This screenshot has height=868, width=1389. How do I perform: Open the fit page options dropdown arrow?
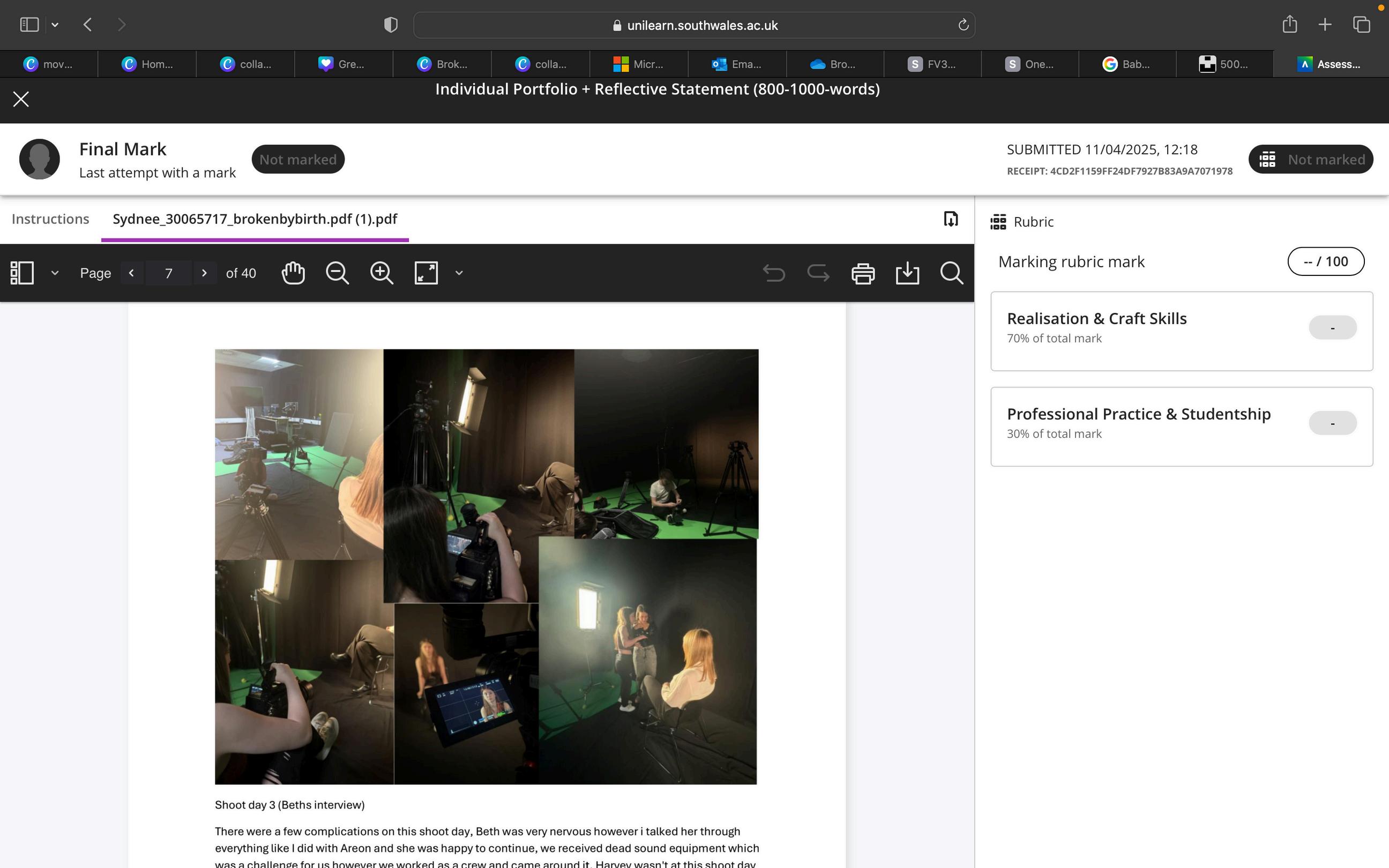pyautogui.click(x=459, y=273)
